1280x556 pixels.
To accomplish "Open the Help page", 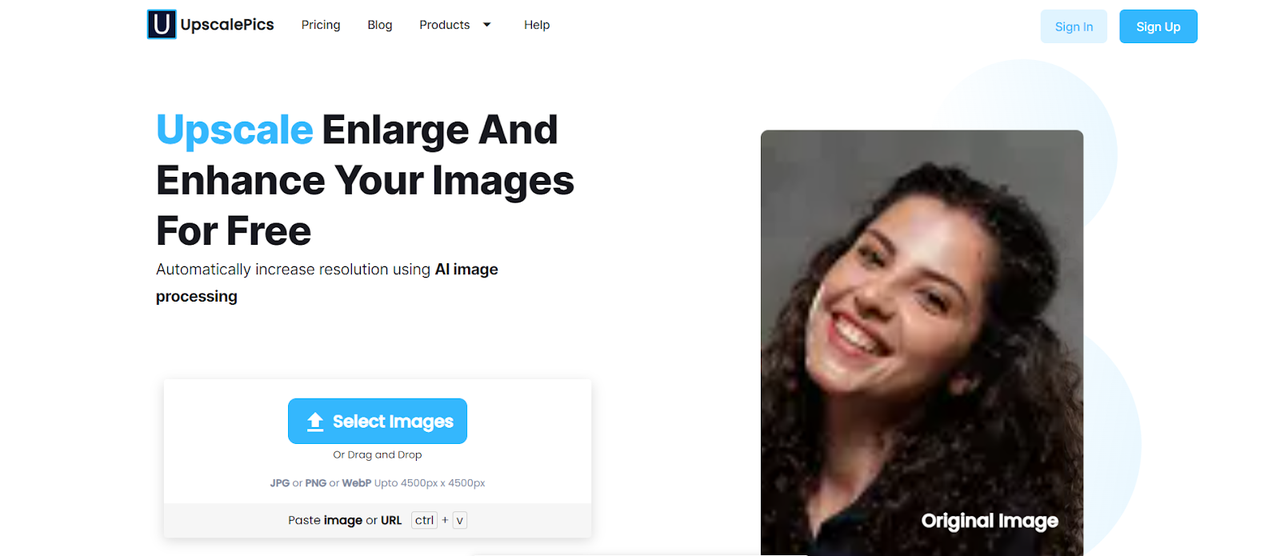I will (537, 25).
